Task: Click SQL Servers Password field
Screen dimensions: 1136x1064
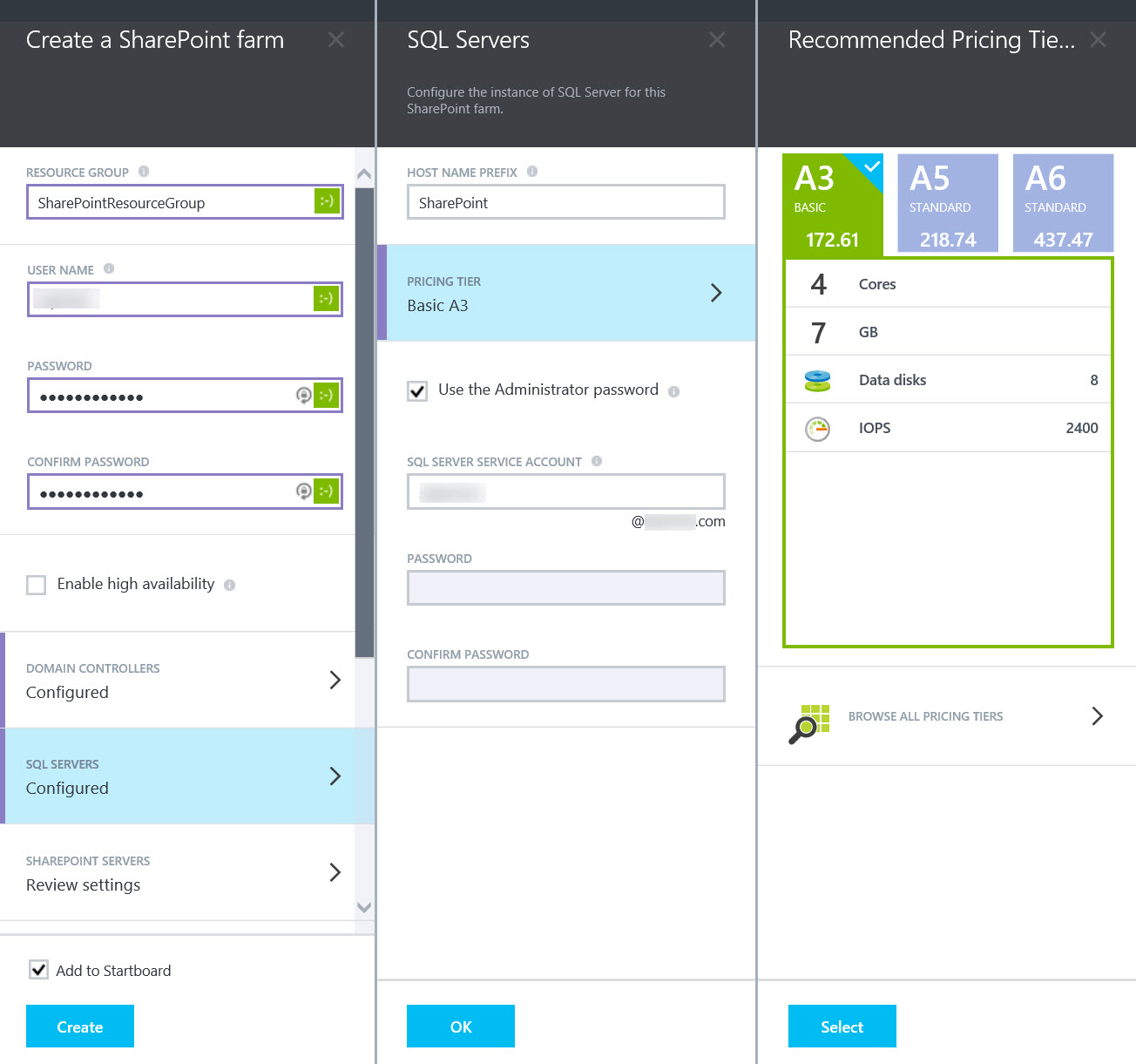Action: [x=566, y=587]
